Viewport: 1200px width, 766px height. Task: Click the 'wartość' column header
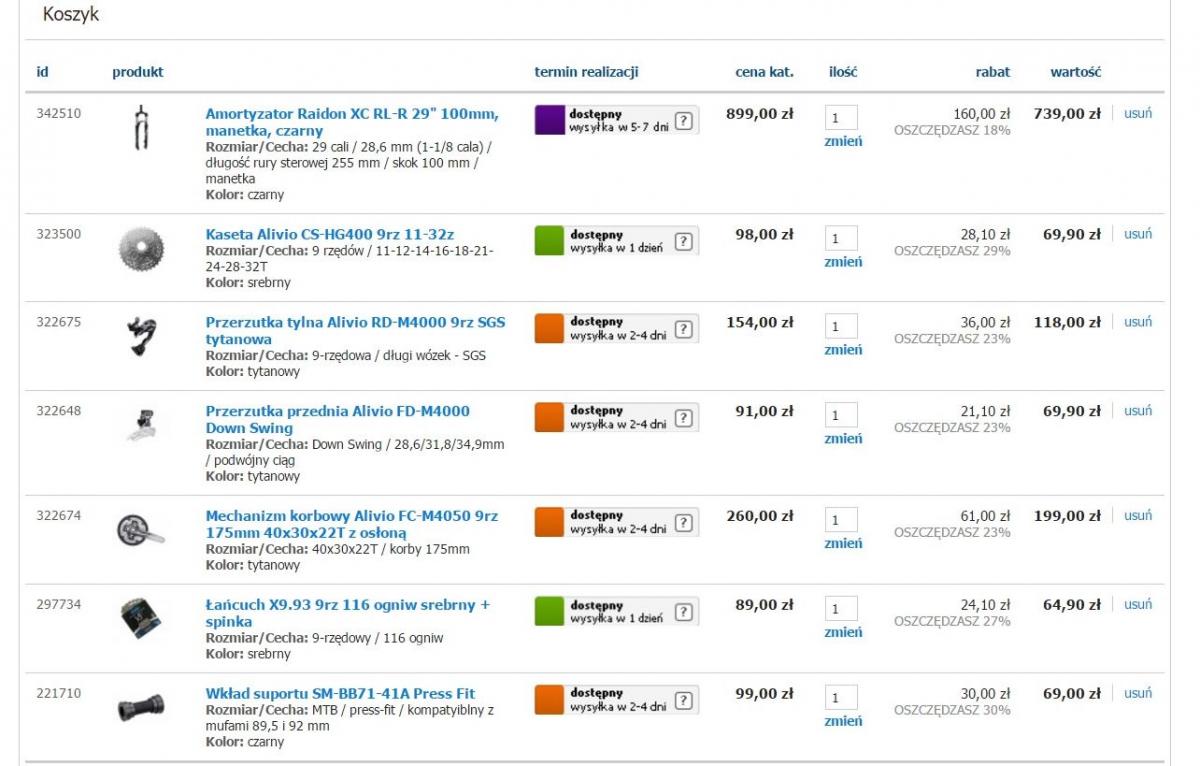[1075, 72]
